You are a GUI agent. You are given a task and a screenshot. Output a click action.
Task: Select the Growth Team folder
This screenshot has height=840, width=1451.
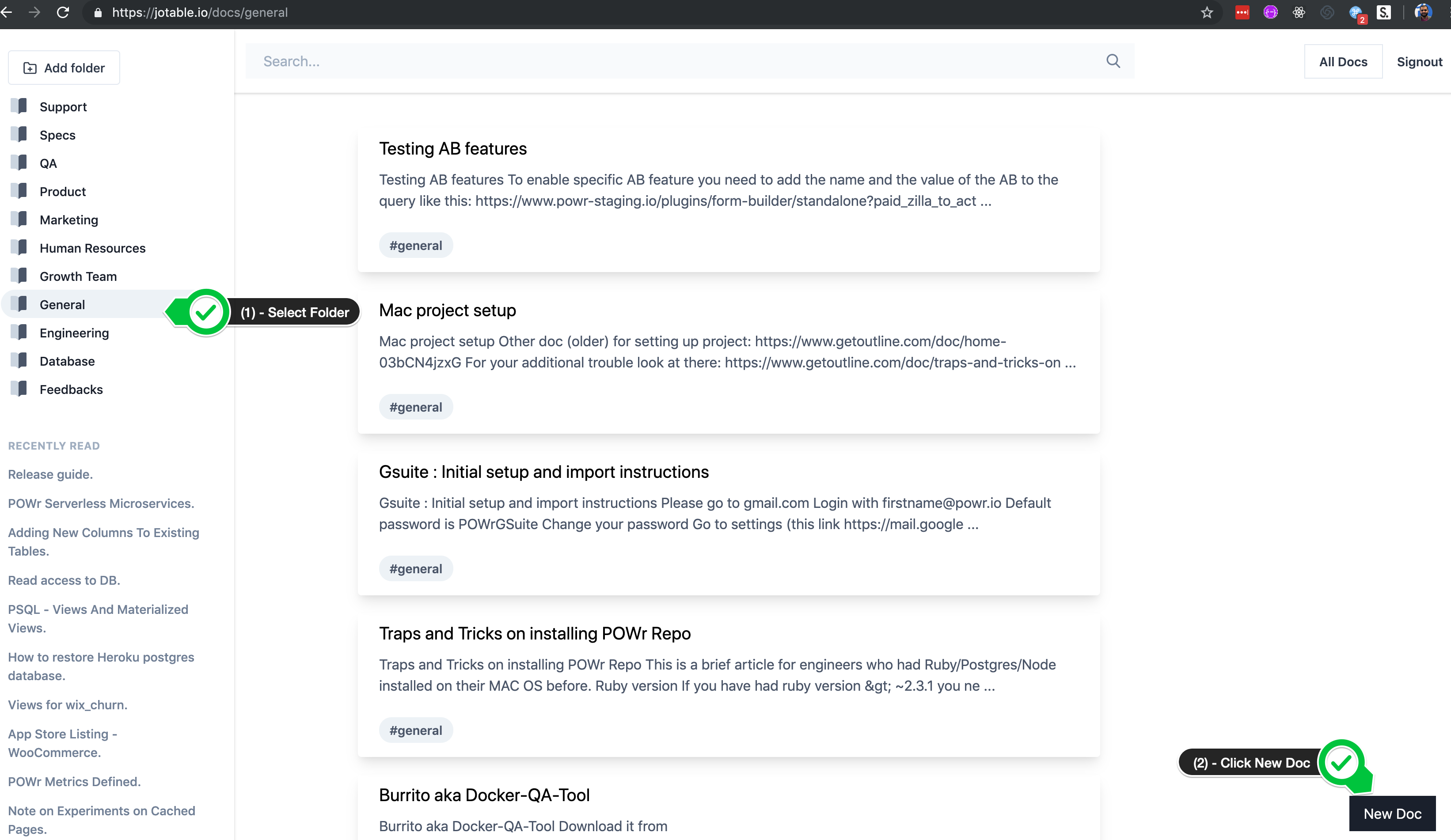coord(78,276)
